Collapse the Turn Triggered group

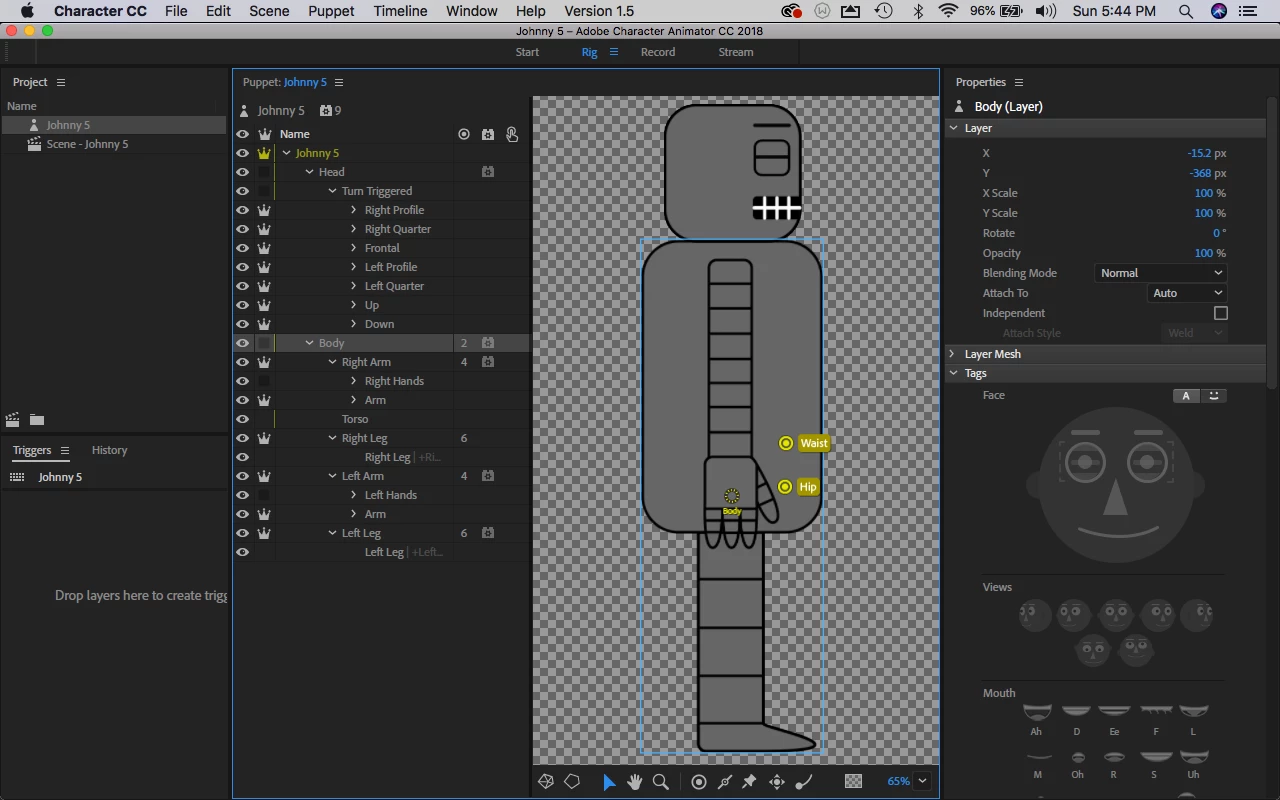332,191
